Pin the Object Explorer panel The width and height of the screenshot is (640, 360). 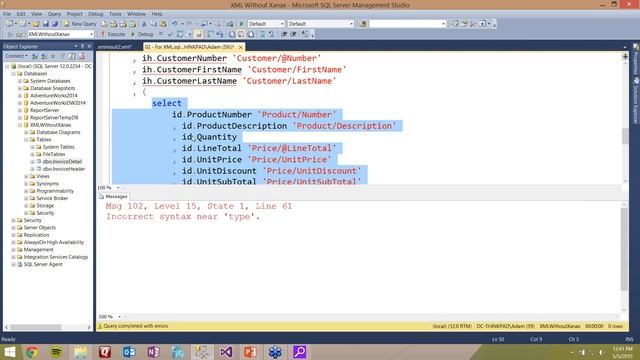83,46
